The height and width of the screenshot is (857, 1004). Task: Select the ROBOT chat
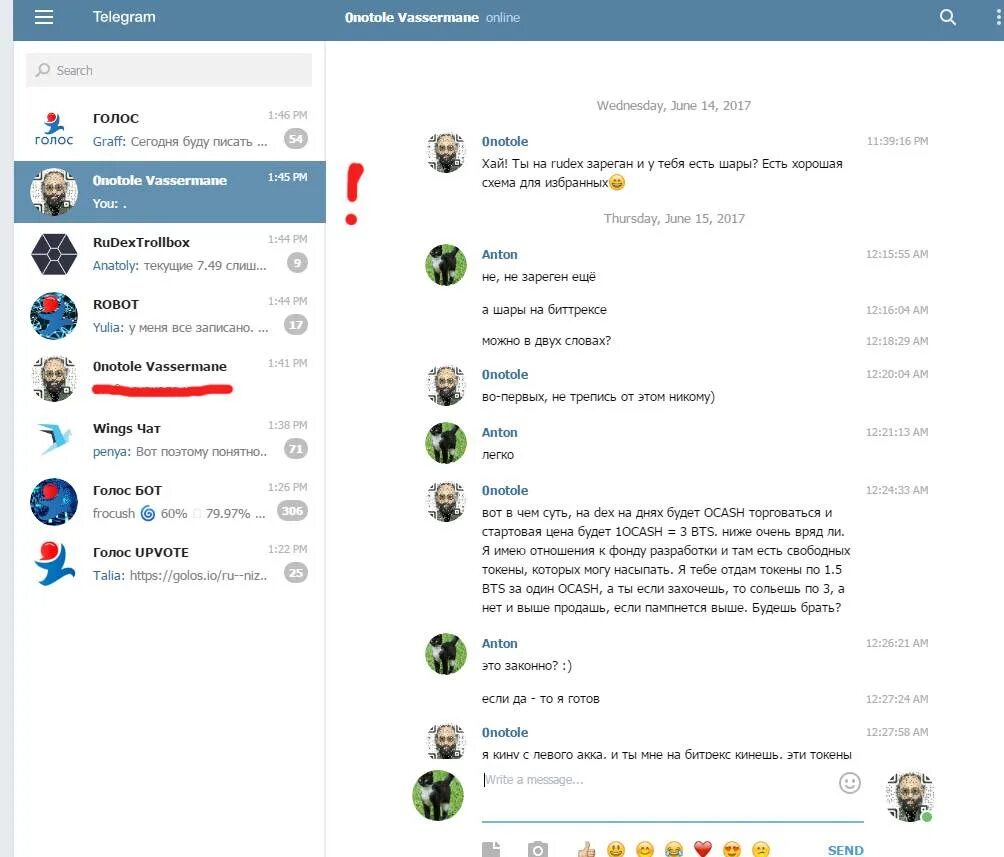170,316
